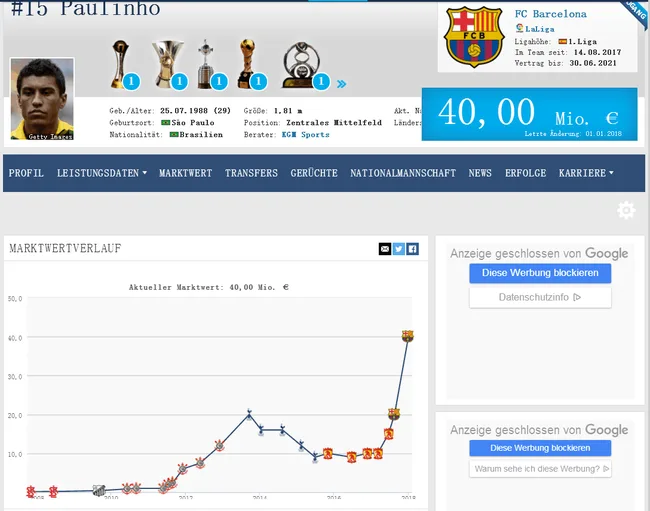Click Diese Werbung blockieren in top ad
650x511 pixels.
(x=540, y=273)
